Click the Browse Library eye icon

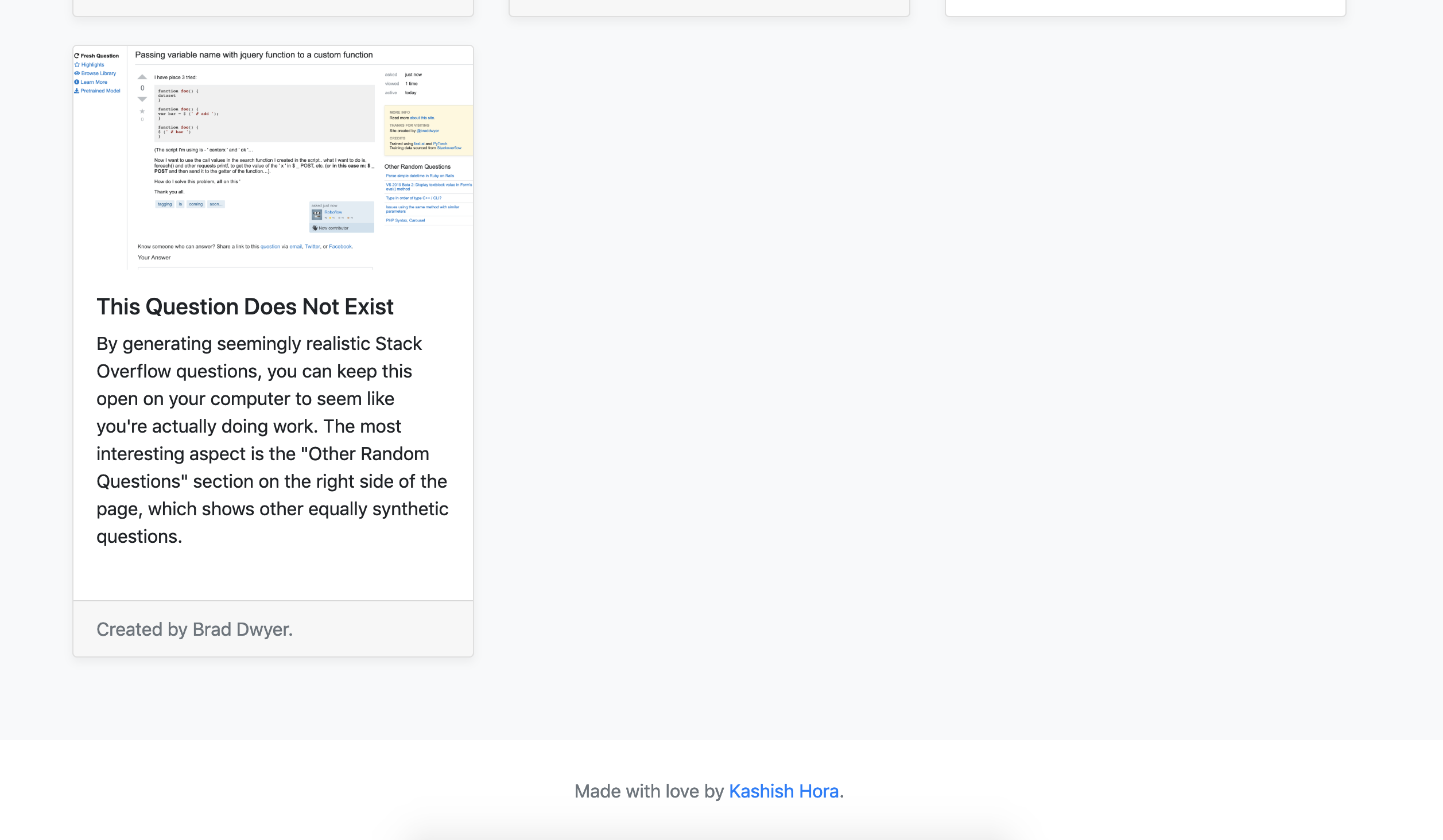[x=77, y=73]
